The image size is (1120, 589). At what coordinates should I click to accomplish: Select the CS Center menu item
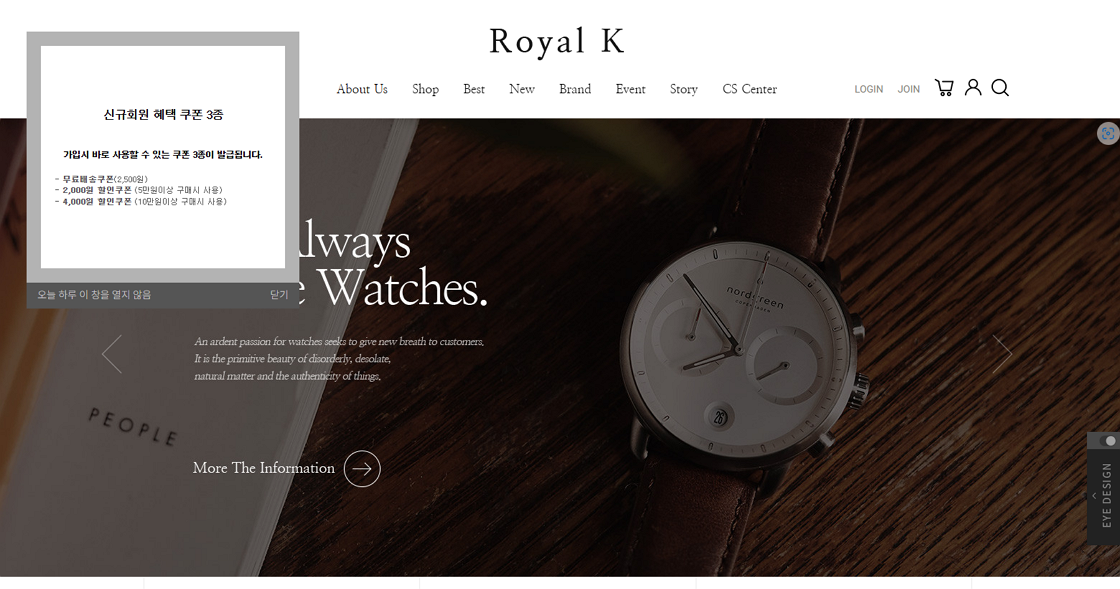coord(749,89)
